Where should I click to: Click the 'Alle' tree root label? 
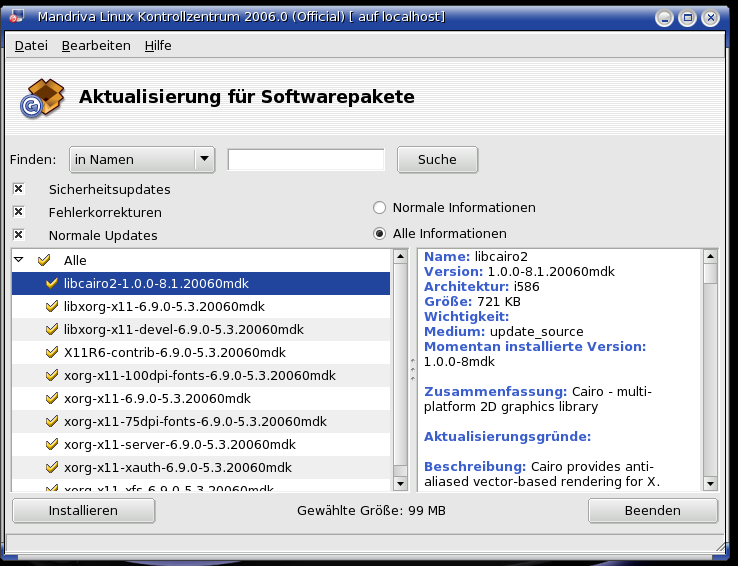(75, 261)
